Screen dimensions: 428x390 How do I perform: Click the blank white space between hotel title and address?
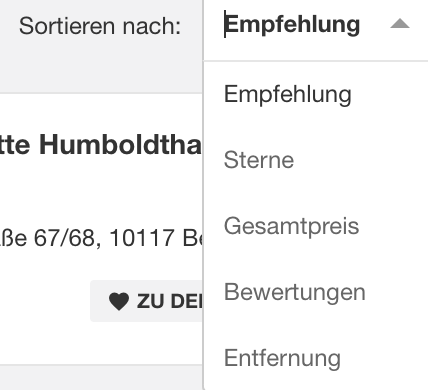point(100,192)
